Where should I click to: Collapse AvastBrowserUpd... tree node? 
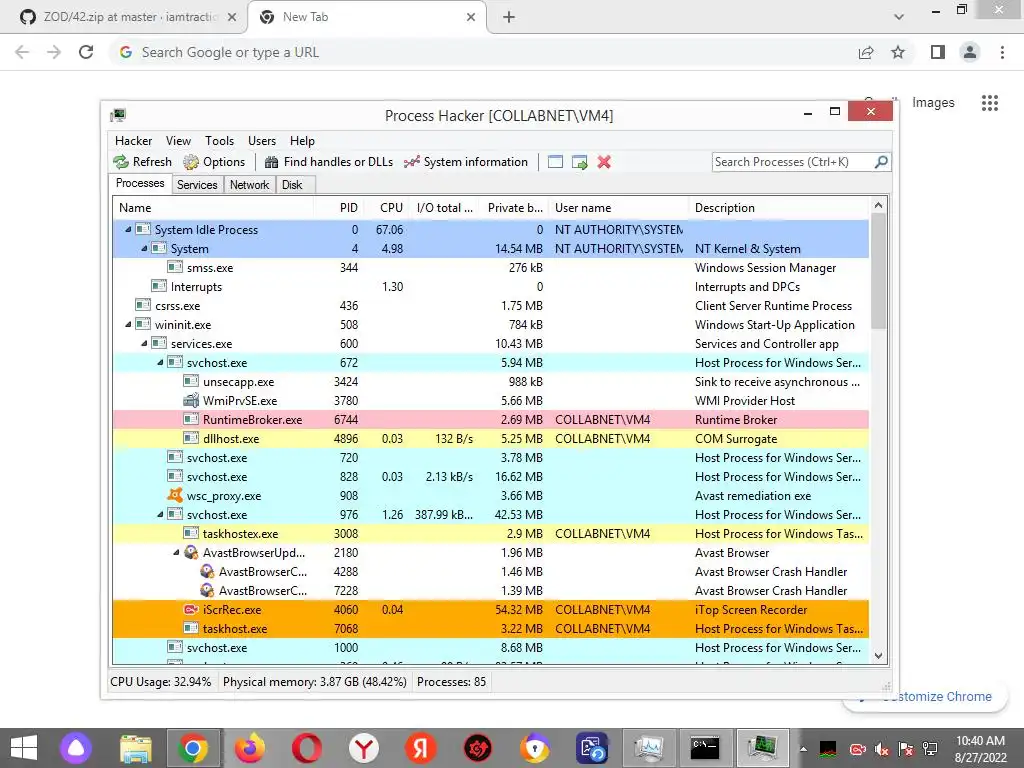176,552
